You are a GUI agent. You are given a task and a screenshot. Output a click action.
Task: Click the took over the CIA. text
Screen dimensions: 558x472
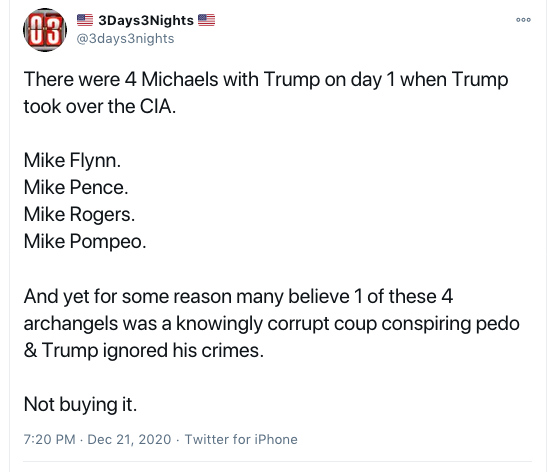pos(100,106)
